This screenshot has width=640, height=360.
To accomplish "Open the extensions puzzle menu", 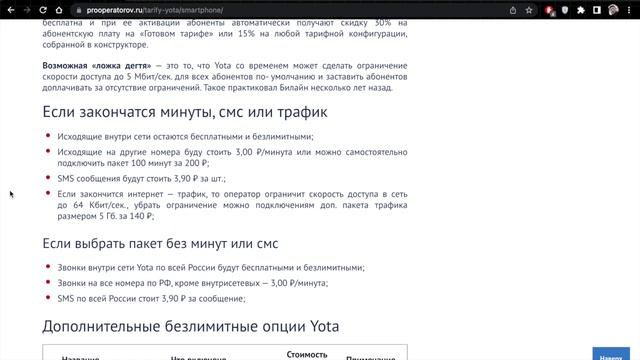I will (581, 10).
